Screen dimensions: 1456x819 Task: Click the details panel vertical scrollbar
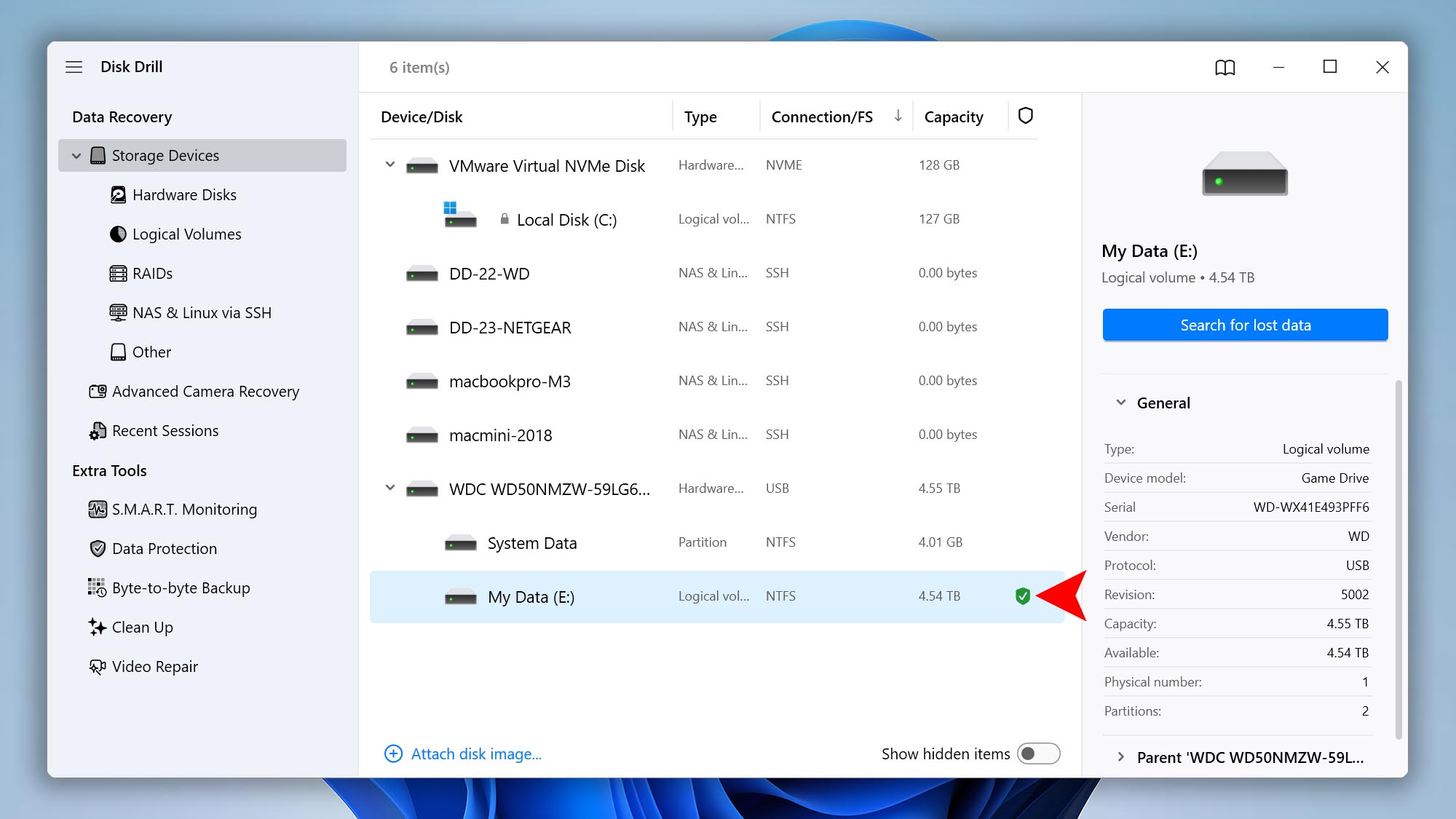1398,559
